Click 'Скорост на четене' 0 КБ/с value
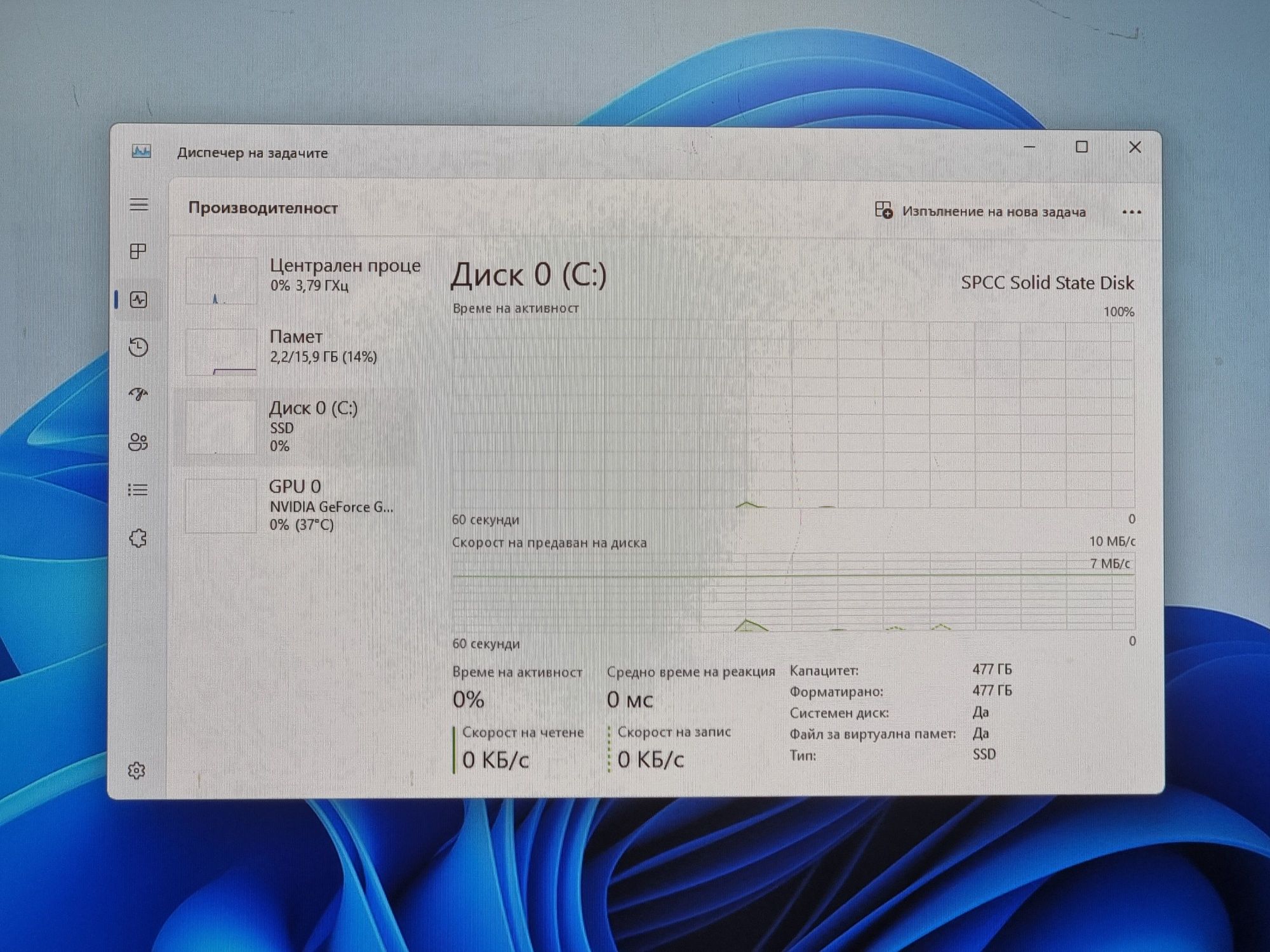The height and width of the screenshot is (952, 1270). coord(495,760)
